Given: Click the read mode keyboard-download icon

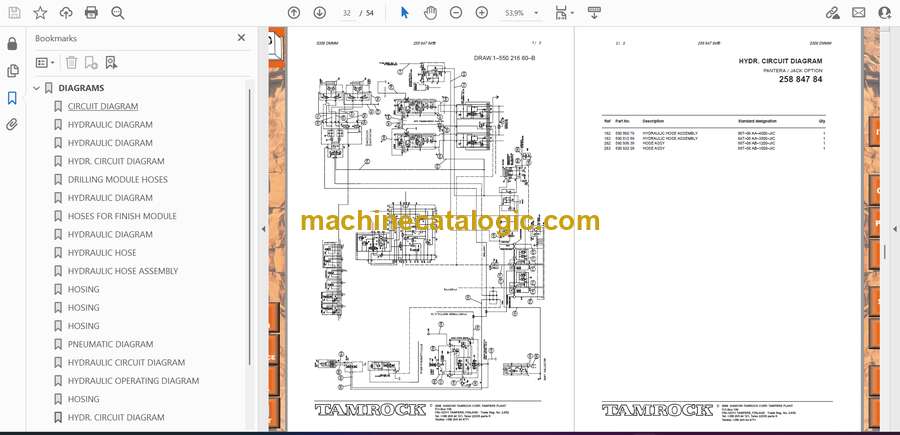Looking at the screenshot, I should coord(594,13).
